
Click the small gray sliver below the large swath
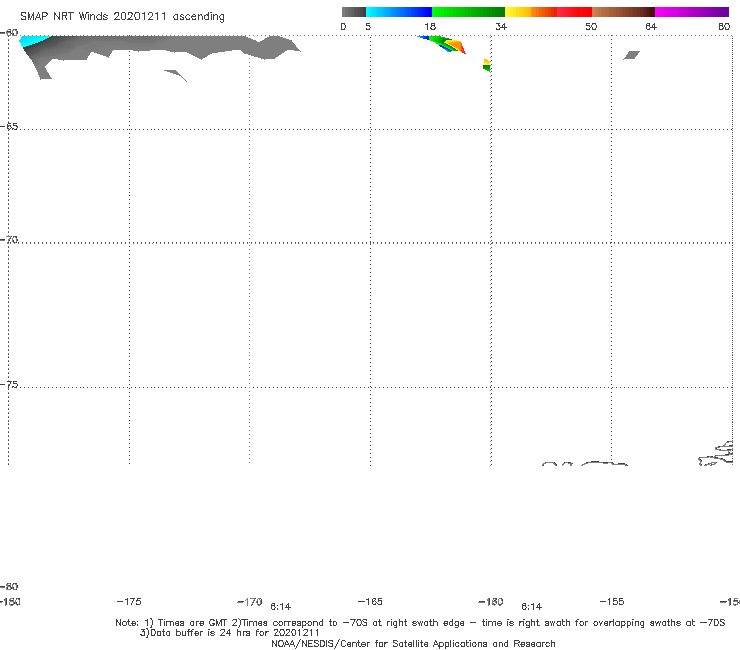(x=176, y=75)
